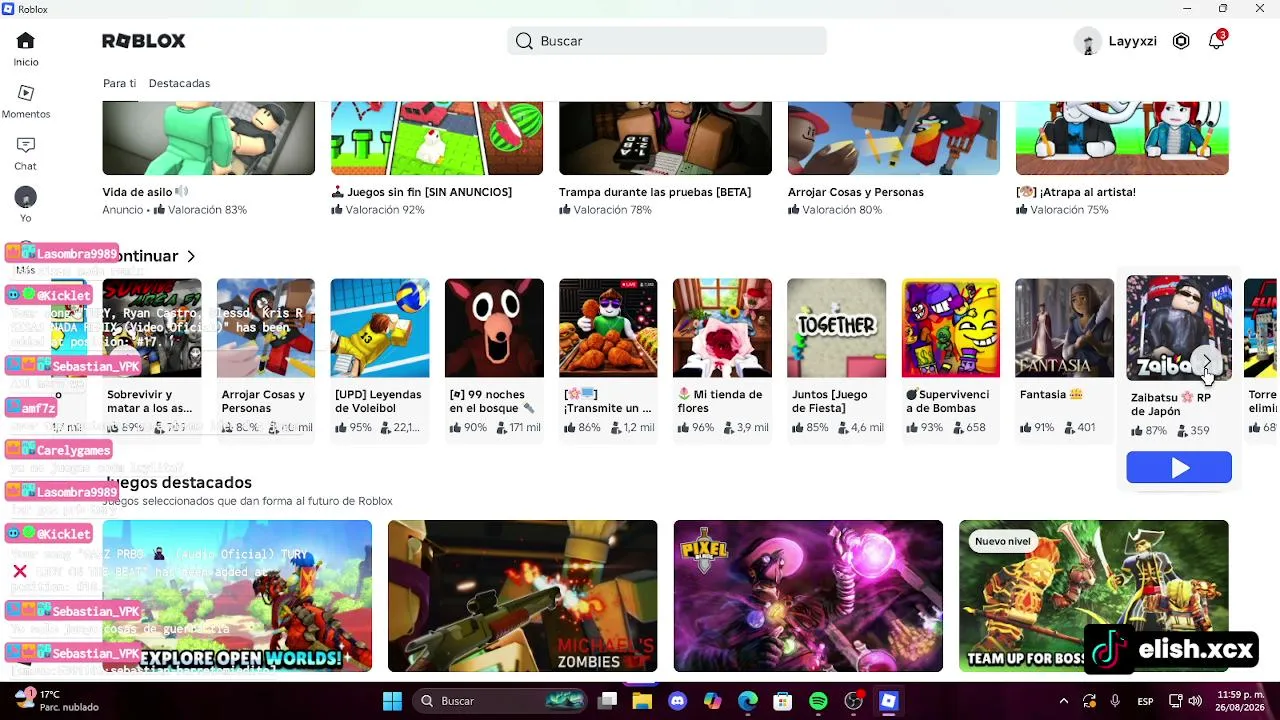Open the taskbar clock and date
This screenshot has height=720, width=1280.
[x=1241, y=701]
